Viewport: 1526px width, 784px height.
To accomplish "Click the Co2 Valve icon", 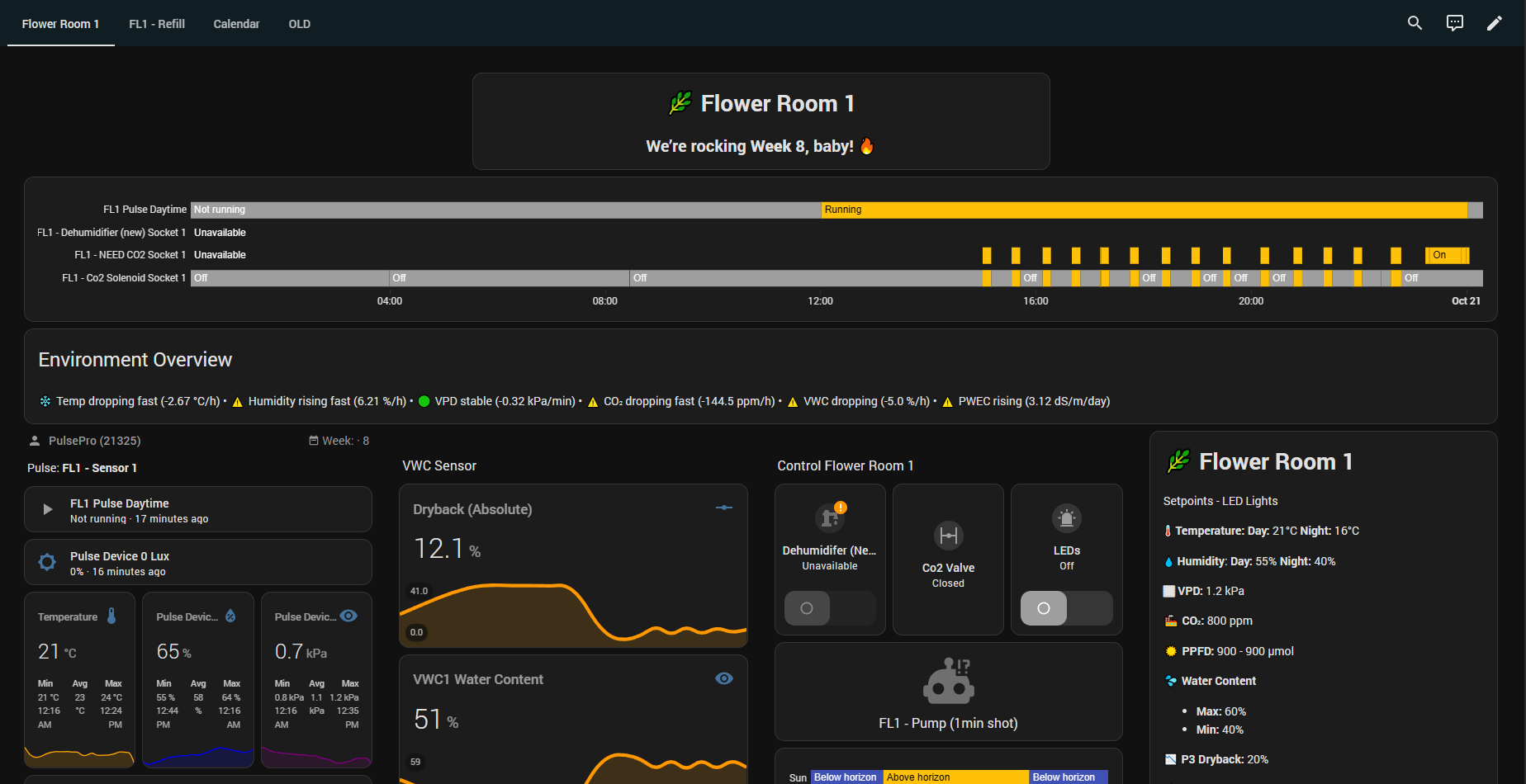I will tap(948, 536).
